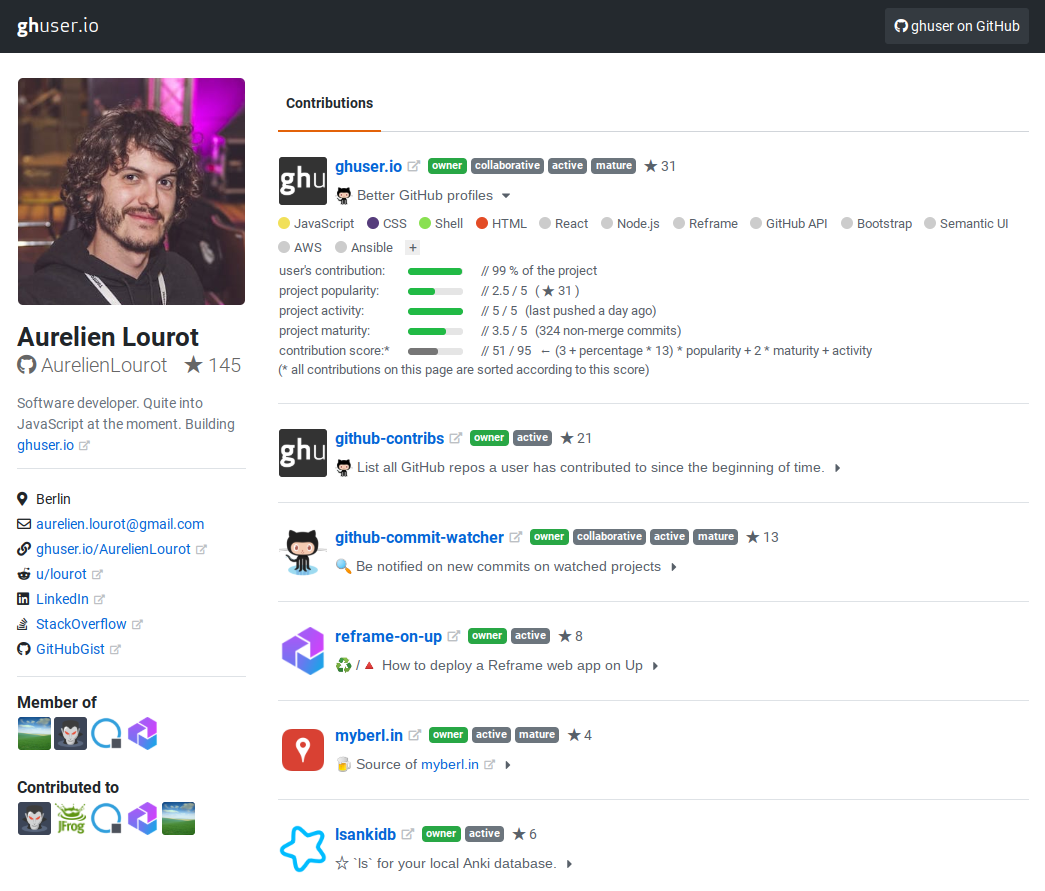Open the github-commit-watcher repository link
The height and width of the screenshot is (891, 1045).
(x=419, y=537)
